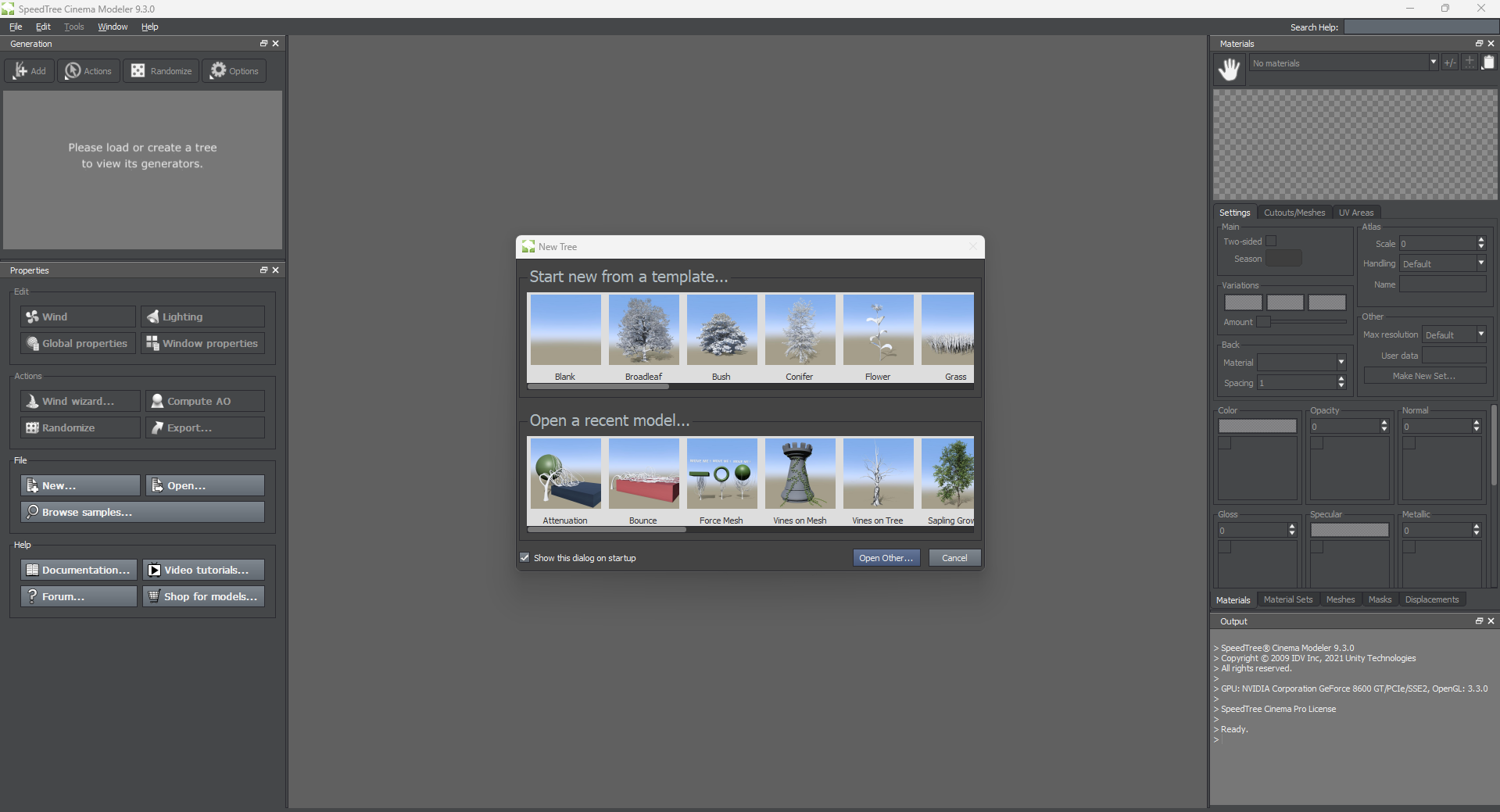1500x812 pixels.
Task: Open Video tutorials…
Action: click(x=204, y=570)
